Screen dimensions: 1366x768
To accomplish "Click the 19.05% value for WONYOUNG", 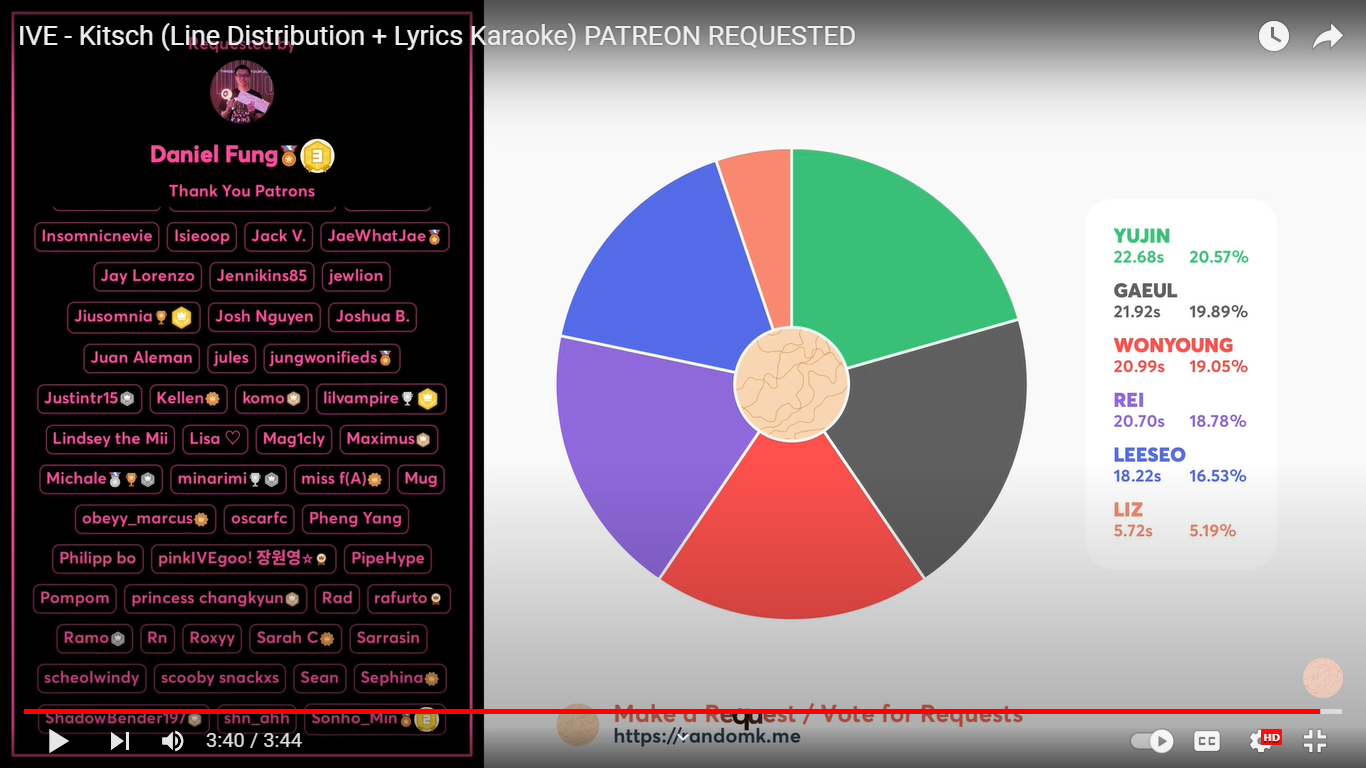I will click(1219, 367).
